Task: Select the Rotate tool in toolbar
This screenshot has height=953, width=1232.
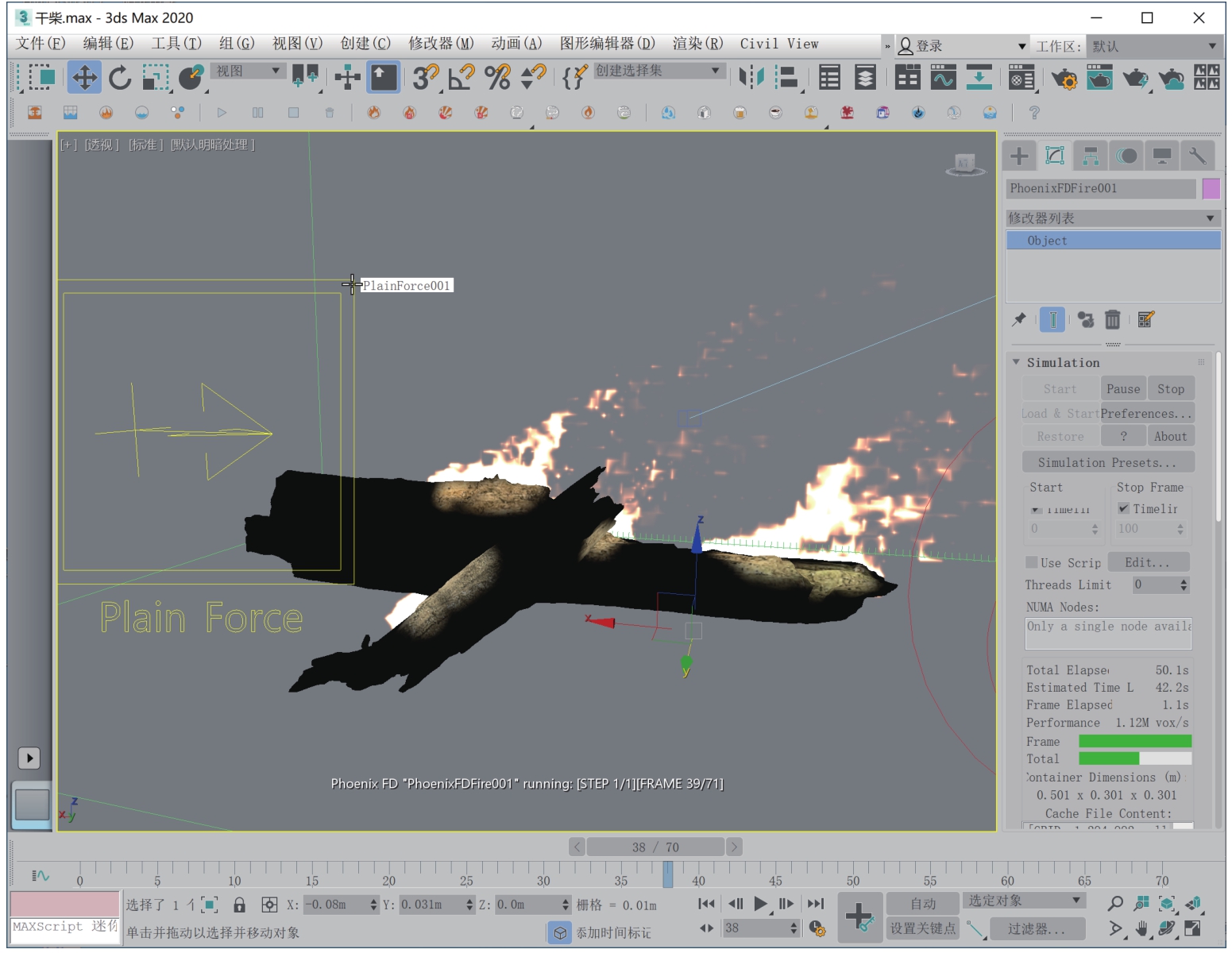Action: [x=120, y=77]
